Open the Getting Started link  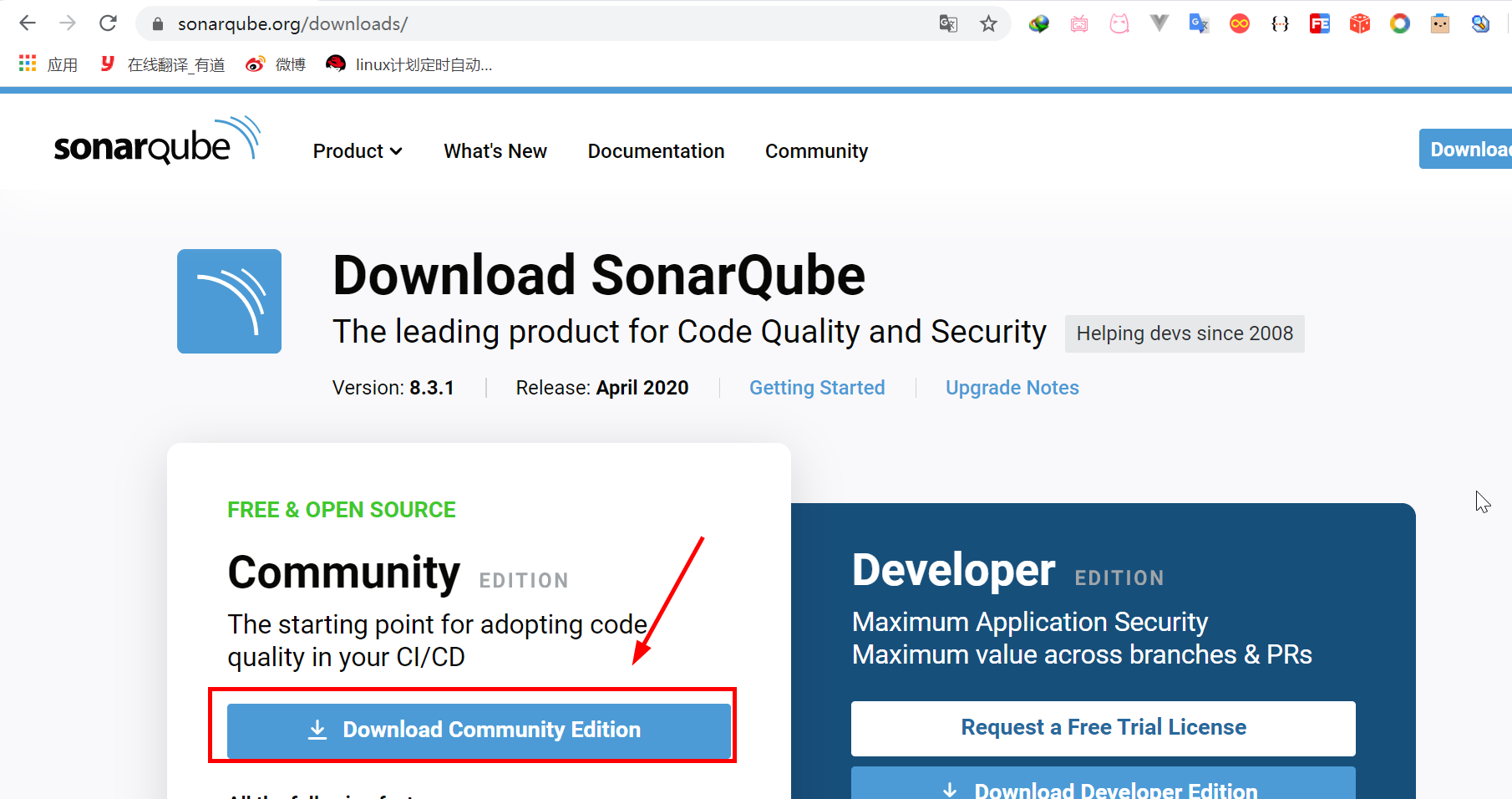(817, 388)
